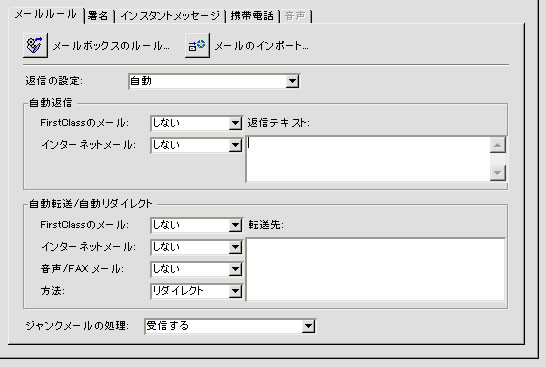Click inside the 転送先 text area
The width and height of the screenshot is (546, 367).
375,269
